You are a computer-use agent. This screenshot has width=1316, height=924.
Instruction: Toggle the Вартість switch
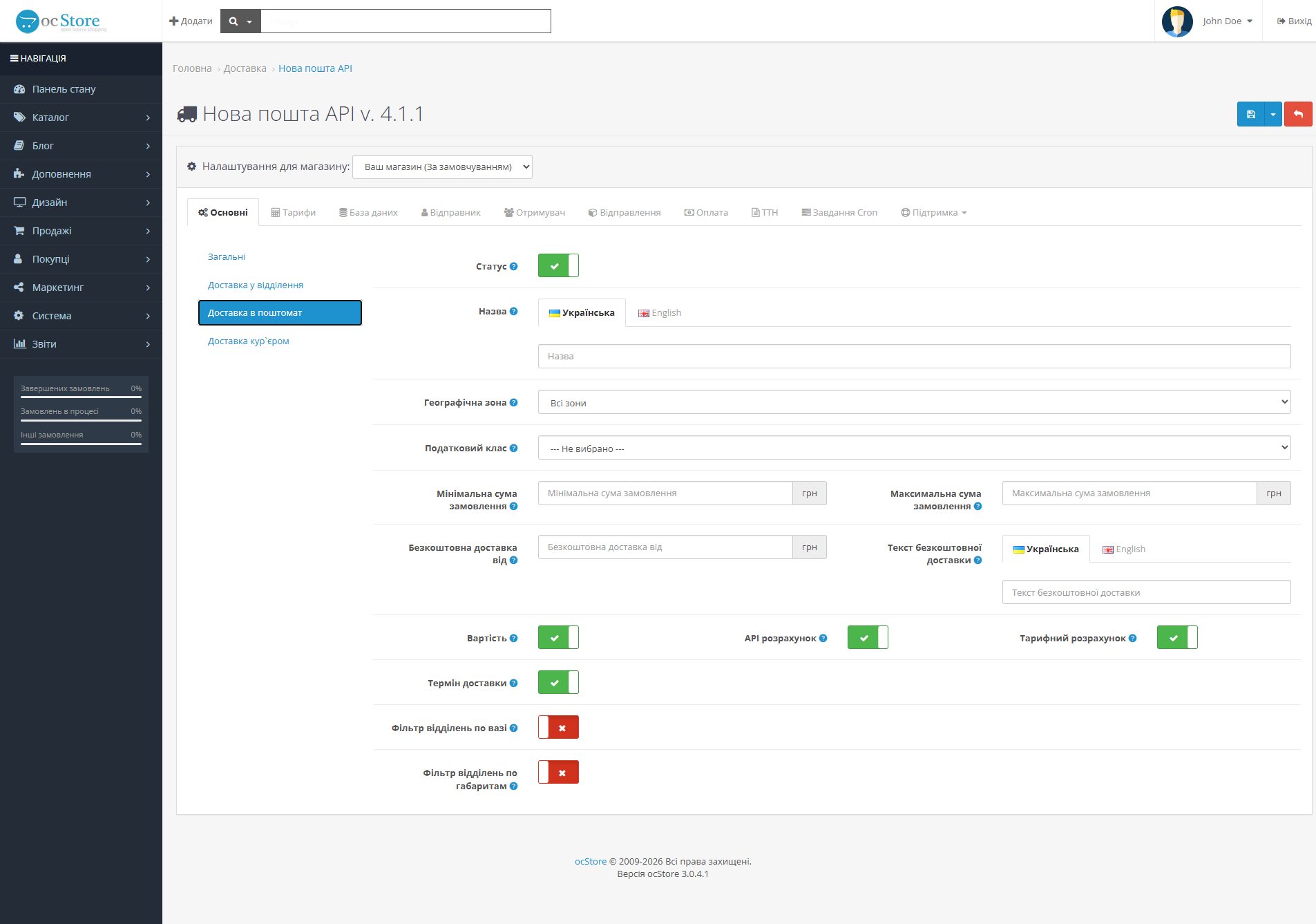tap(558, 637)
